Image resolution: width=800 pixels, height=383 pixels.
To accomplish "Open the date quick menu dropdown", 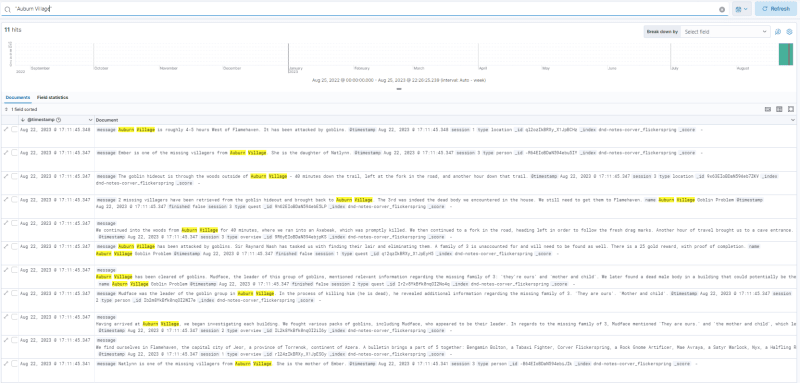I will click(x=742, y=9).
